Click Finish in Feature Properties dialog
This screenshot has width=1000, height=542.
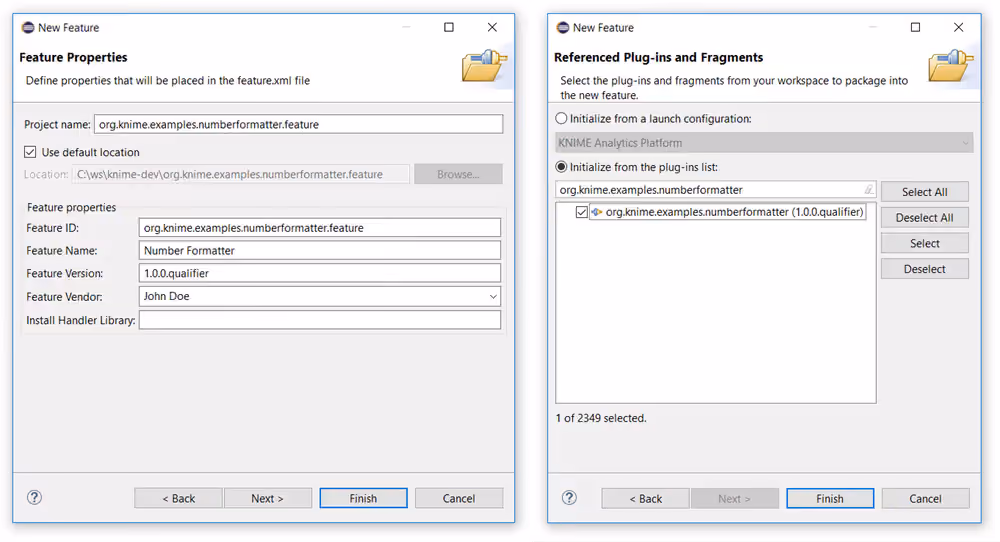point(364,498)
